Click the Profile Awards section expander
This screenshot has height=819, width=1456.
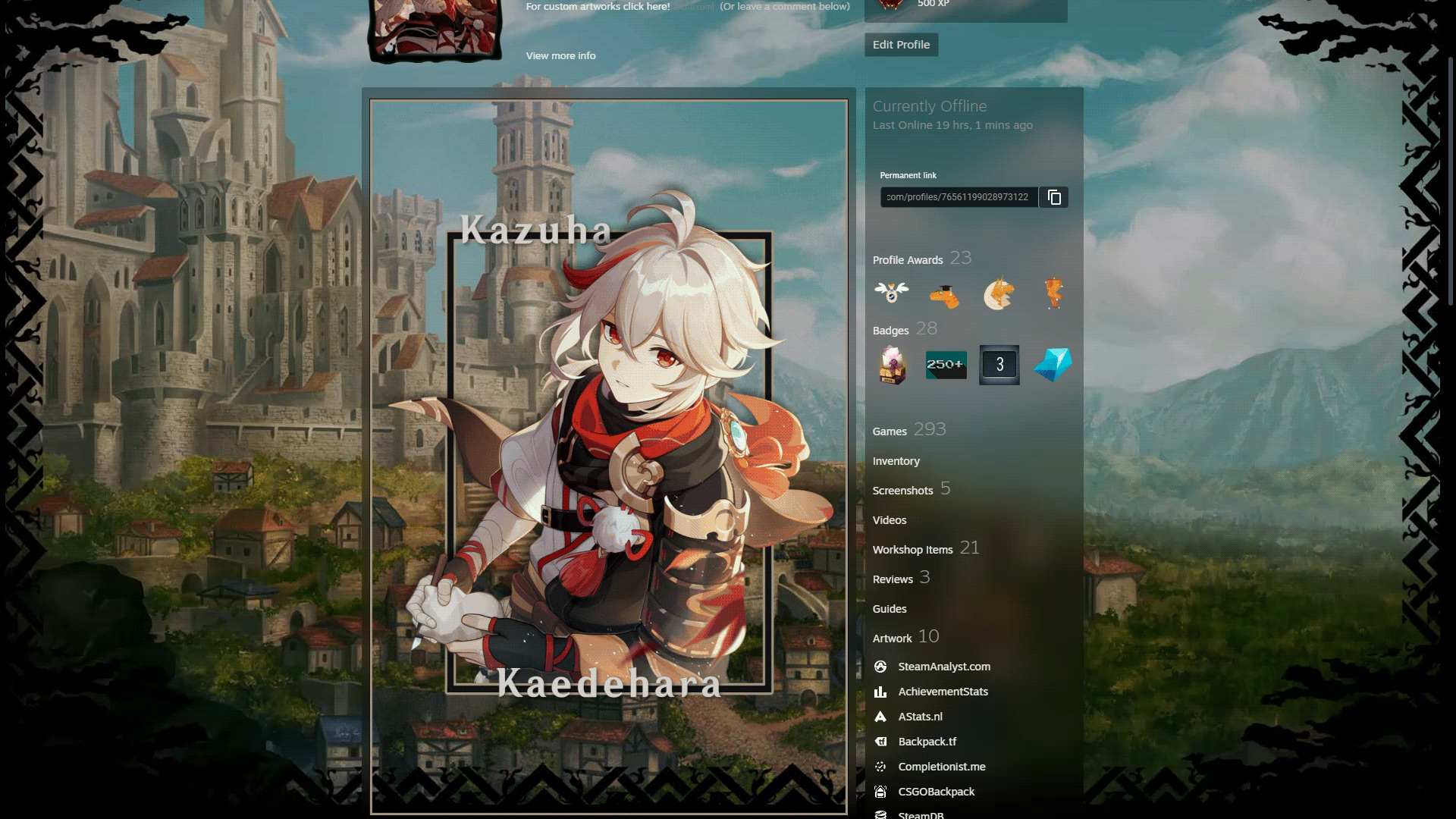tap(920, 259)
